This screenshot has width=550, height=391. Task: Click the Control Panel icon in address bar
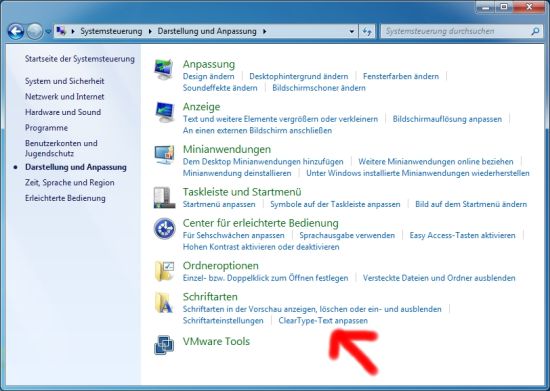[x=61, y=31]
